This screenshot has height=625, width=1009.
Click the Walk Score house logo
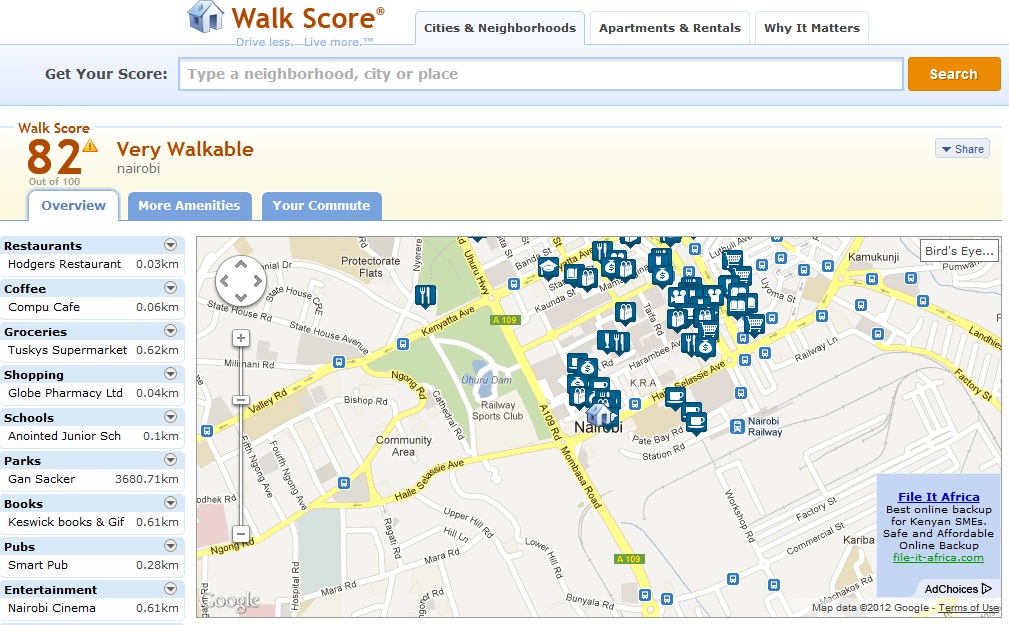206,17
